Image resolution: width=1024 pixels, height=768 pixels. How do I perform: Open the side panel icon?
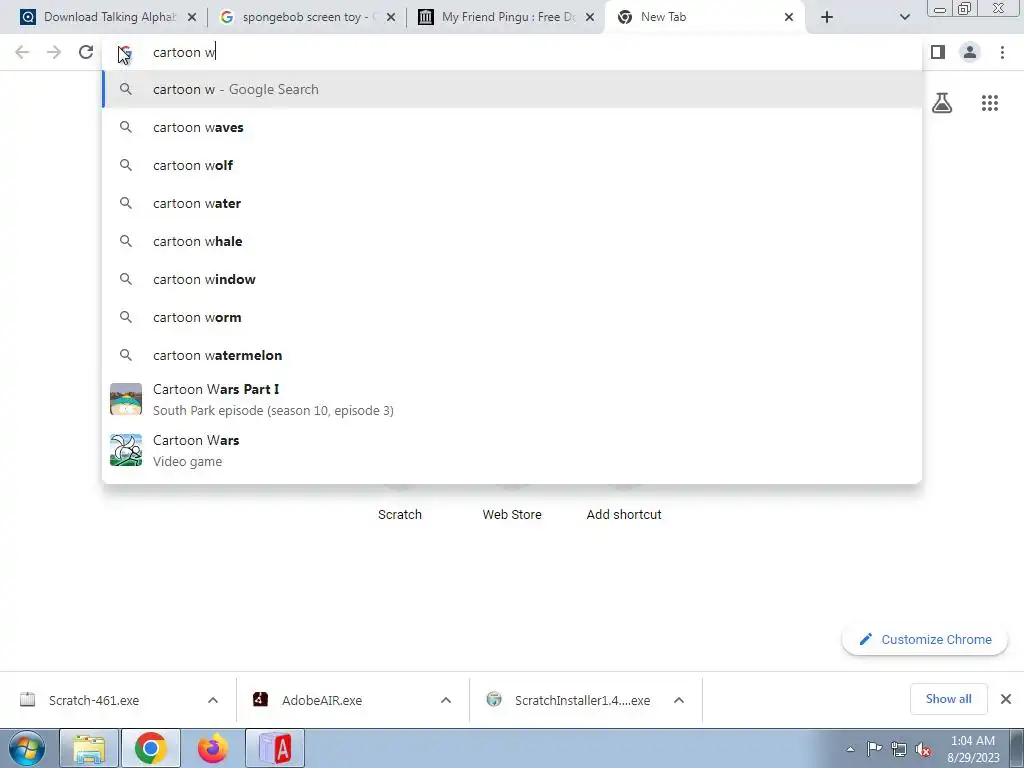click(x=938, y=52)
